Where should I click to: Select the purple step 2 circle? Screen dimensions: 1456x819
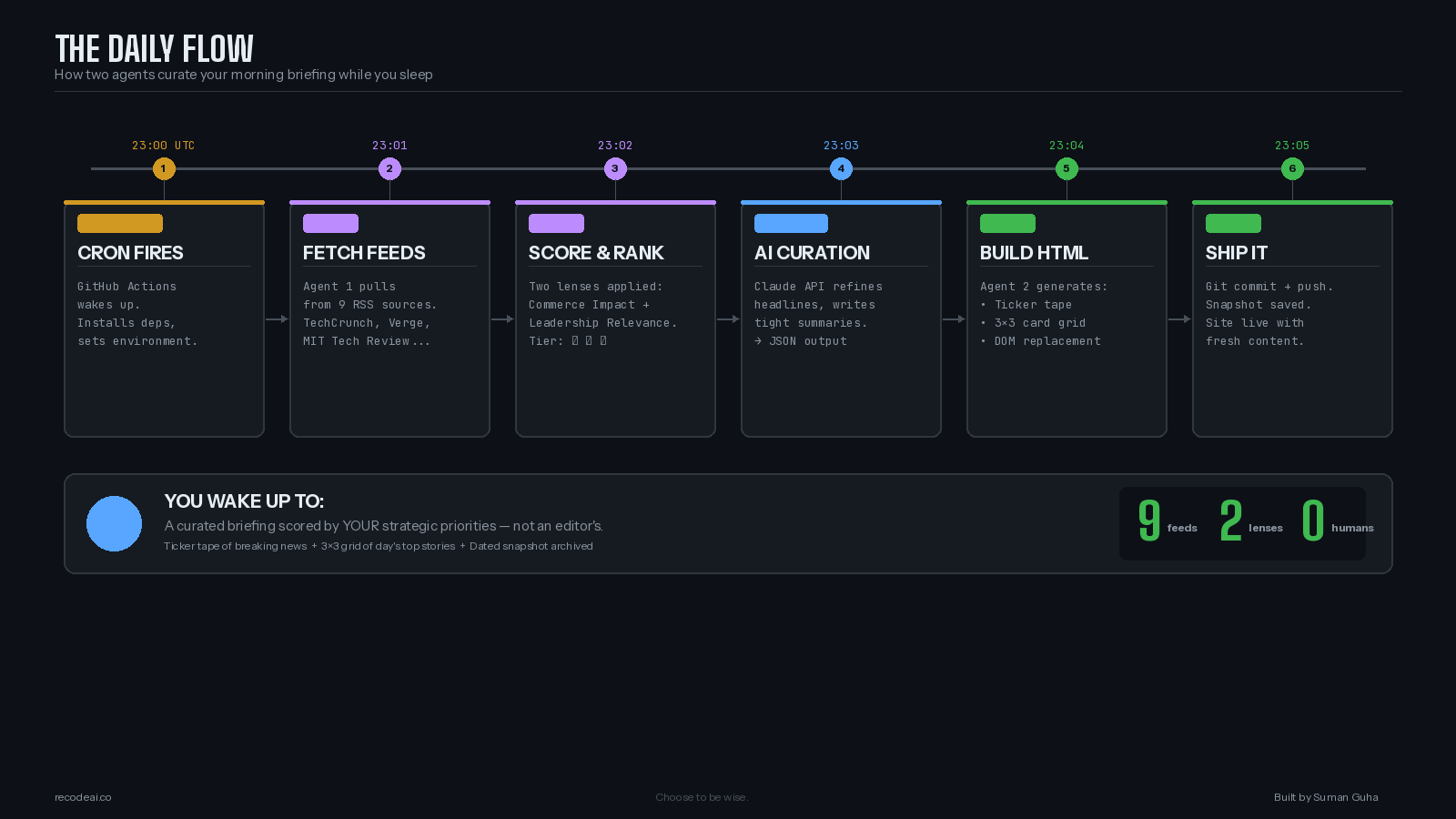point(389,168)
